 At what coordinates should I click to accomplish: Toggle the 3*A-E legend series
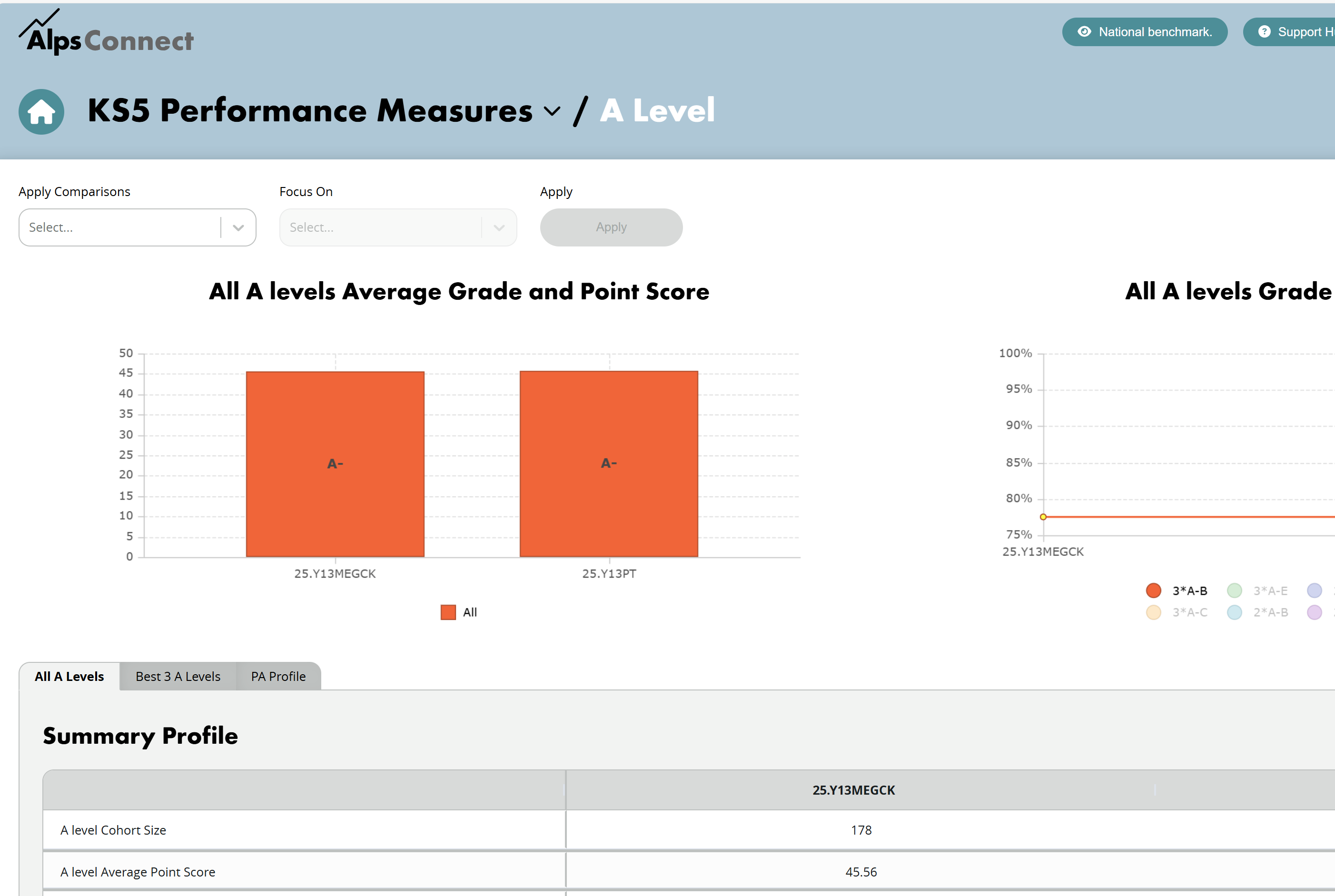click(x=1257, y=591)
